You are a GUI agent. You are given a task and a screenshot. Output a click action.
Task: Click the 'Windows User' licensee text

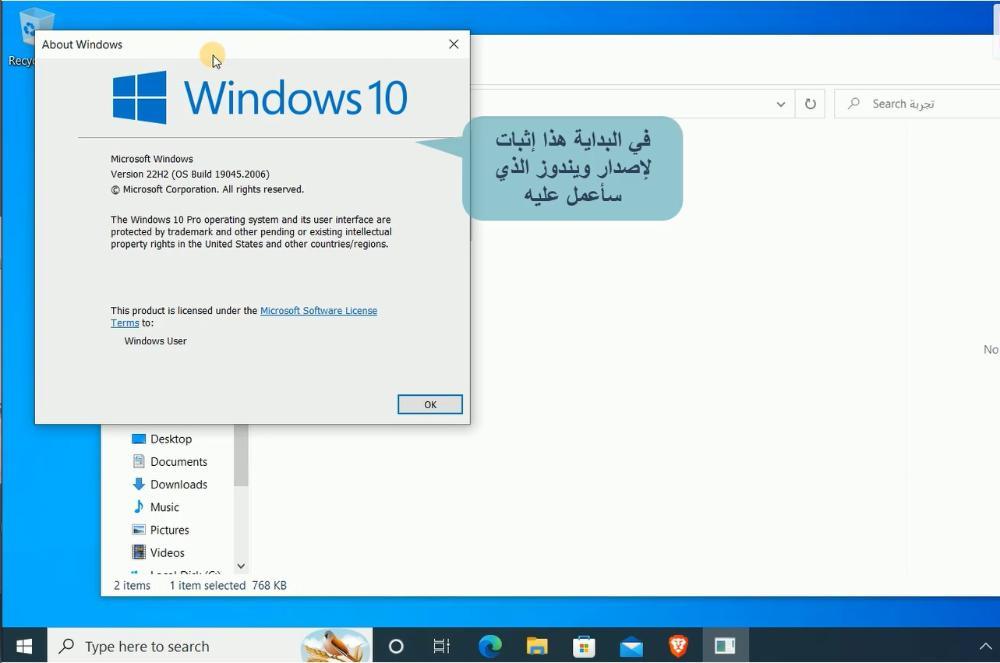155,341
